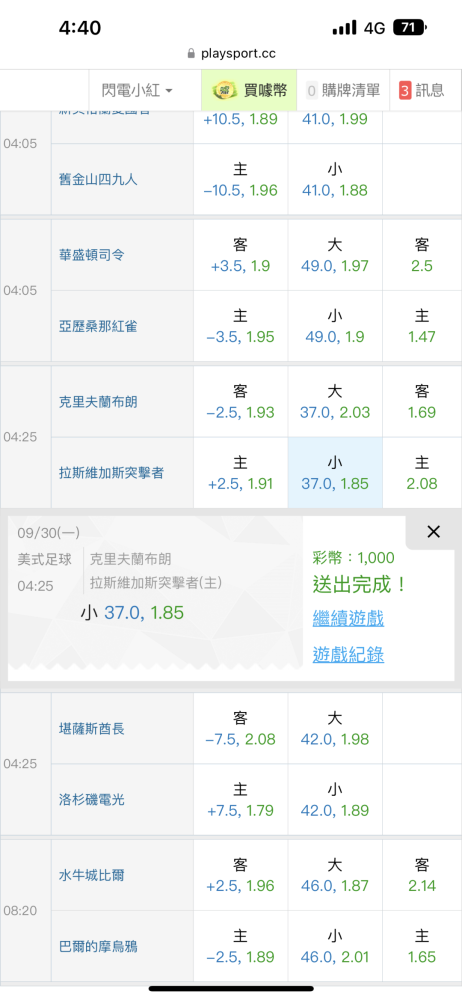462x1000 pixels.
Task: Select 客 −2.5, 1.93 spread for 克里夫蘭布朗
Action: 241,401
